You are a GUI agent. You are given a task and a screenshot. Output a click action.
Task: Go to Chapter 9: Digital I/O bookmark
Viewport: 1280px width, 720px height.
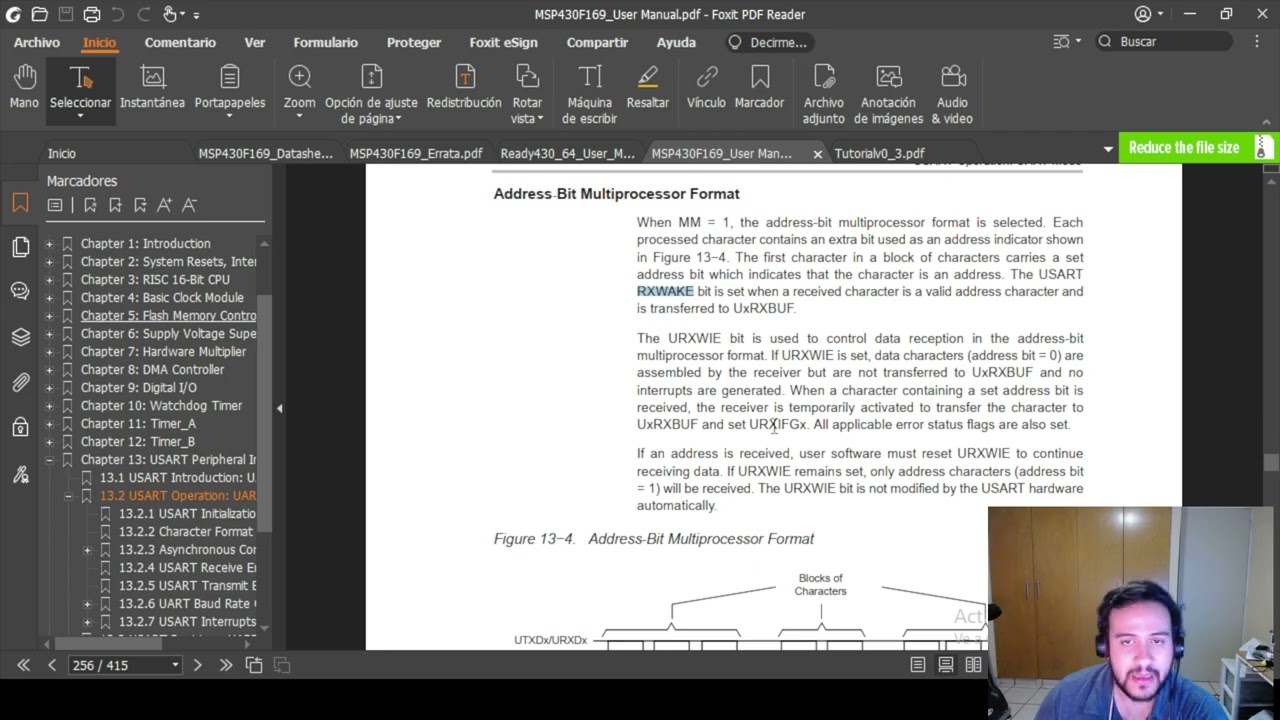(x=139, y=388)
